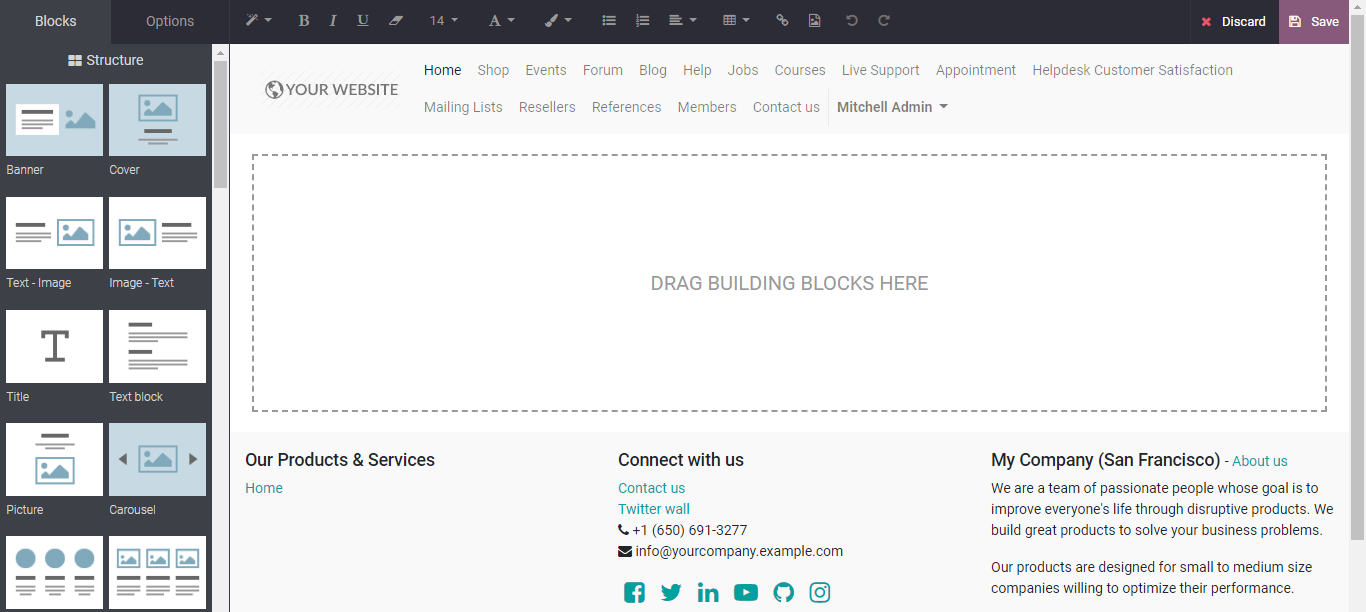The image size is (1366, 612).
Task: Click the insert link icon
Action: point(782,21)
